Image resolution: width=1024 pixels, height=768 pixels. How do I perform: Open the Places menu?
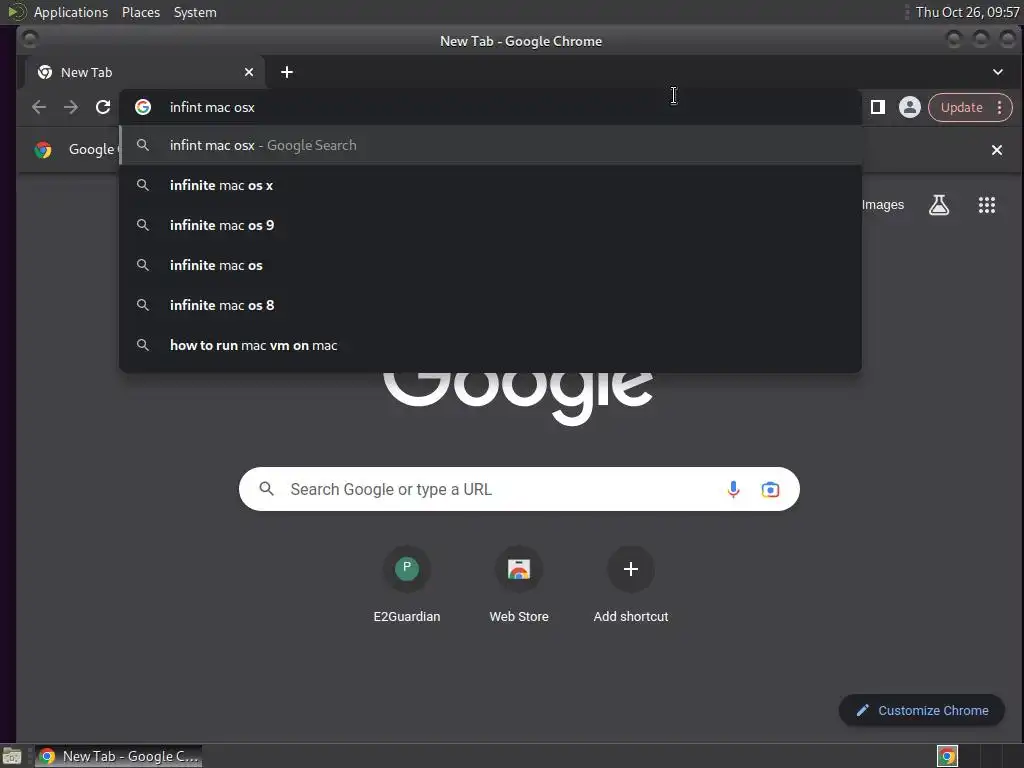coord(140,12)
